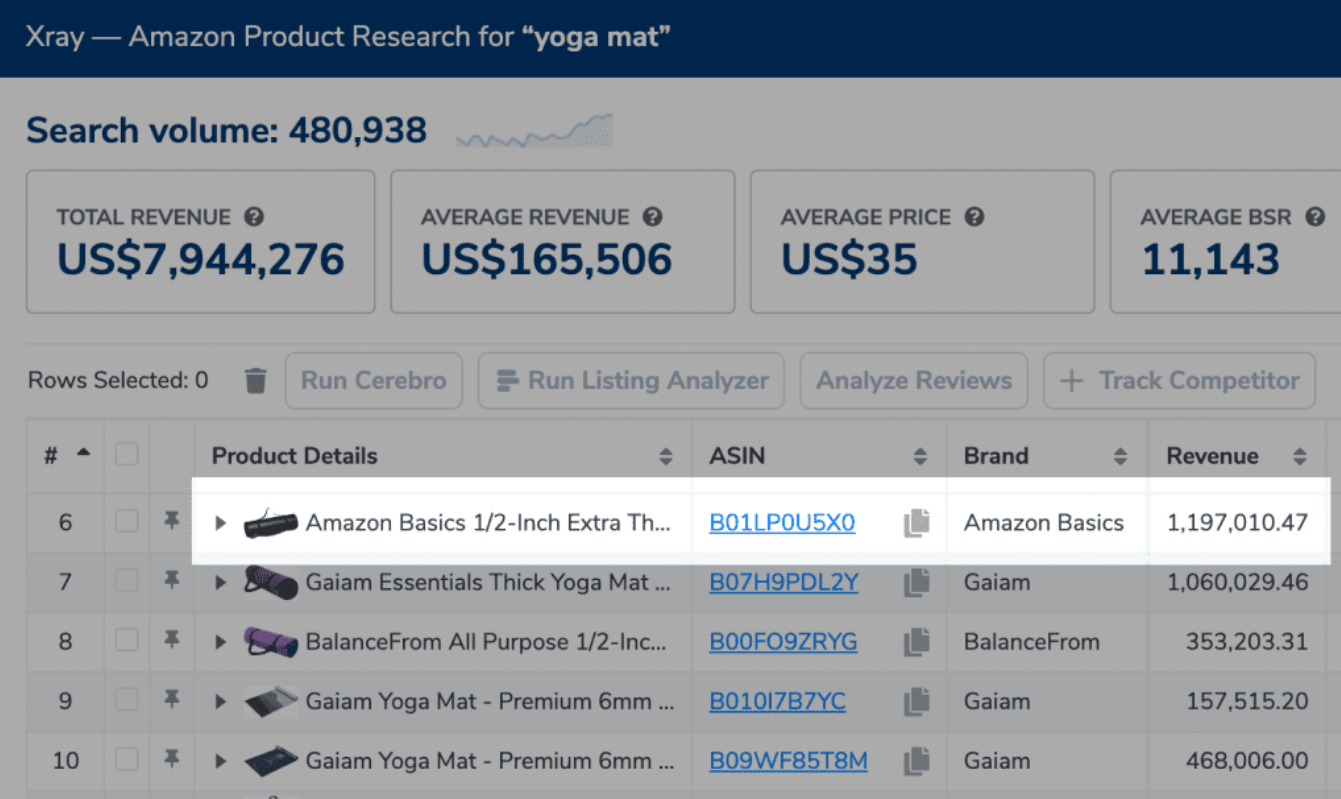Viewport: 1341px width, 799px height.
Task: Pin the BalanceFrom row 8
Action: point(172,641)
